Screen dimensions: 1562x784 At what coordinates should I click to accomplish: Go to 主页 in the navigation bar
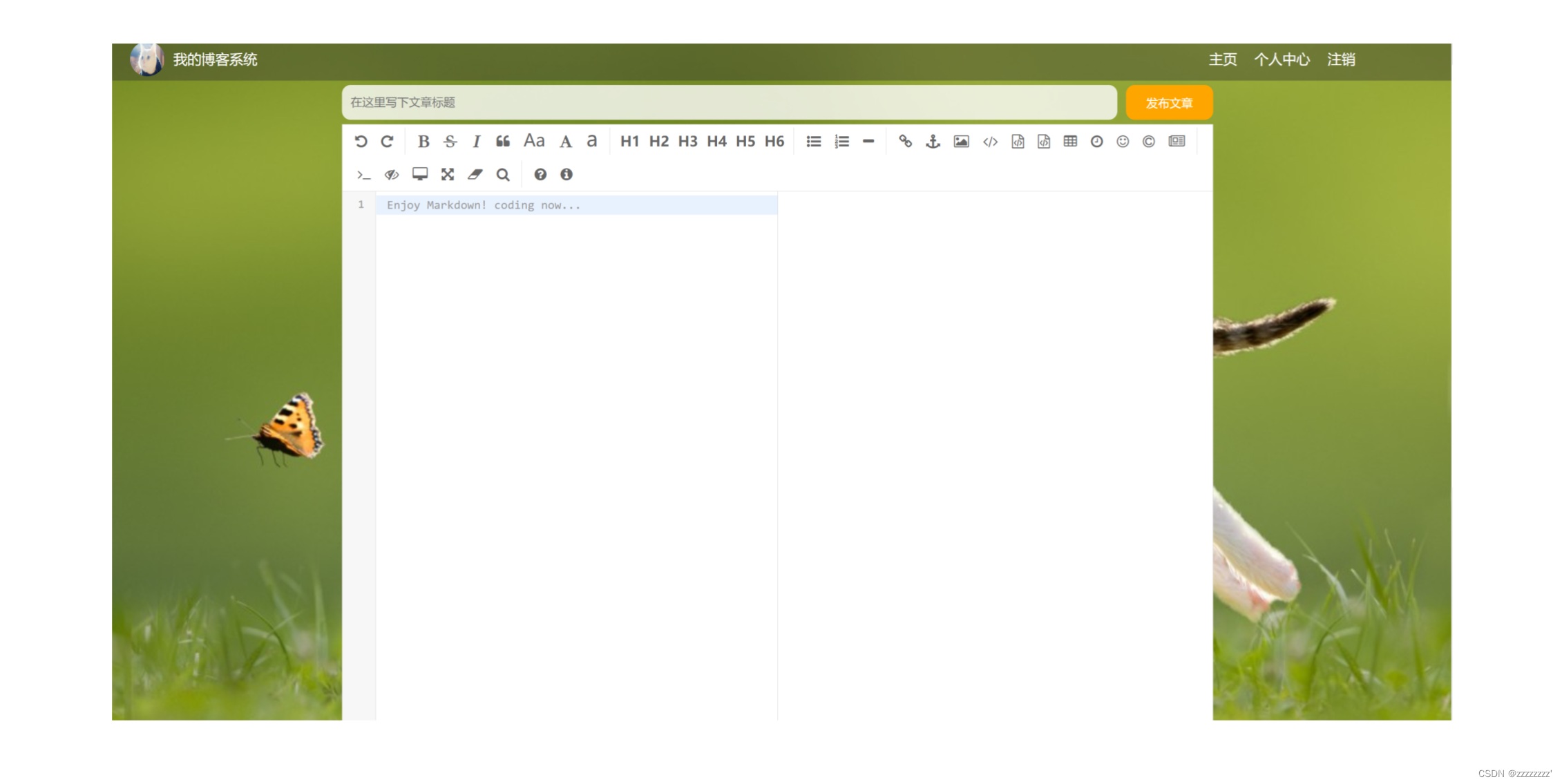point(1222,60)
